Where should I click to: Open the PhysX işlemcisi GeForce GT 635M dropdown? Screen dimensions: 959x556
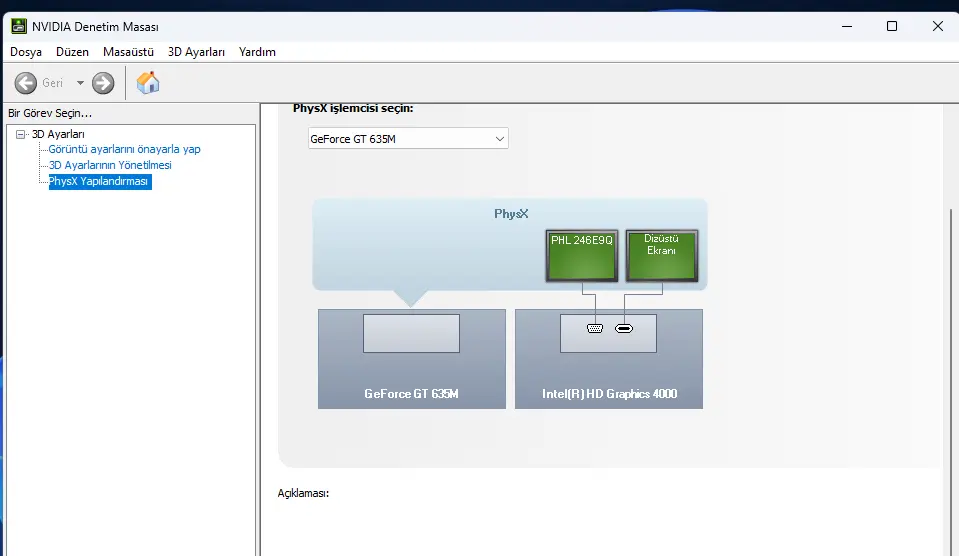[x=408, y=139]
